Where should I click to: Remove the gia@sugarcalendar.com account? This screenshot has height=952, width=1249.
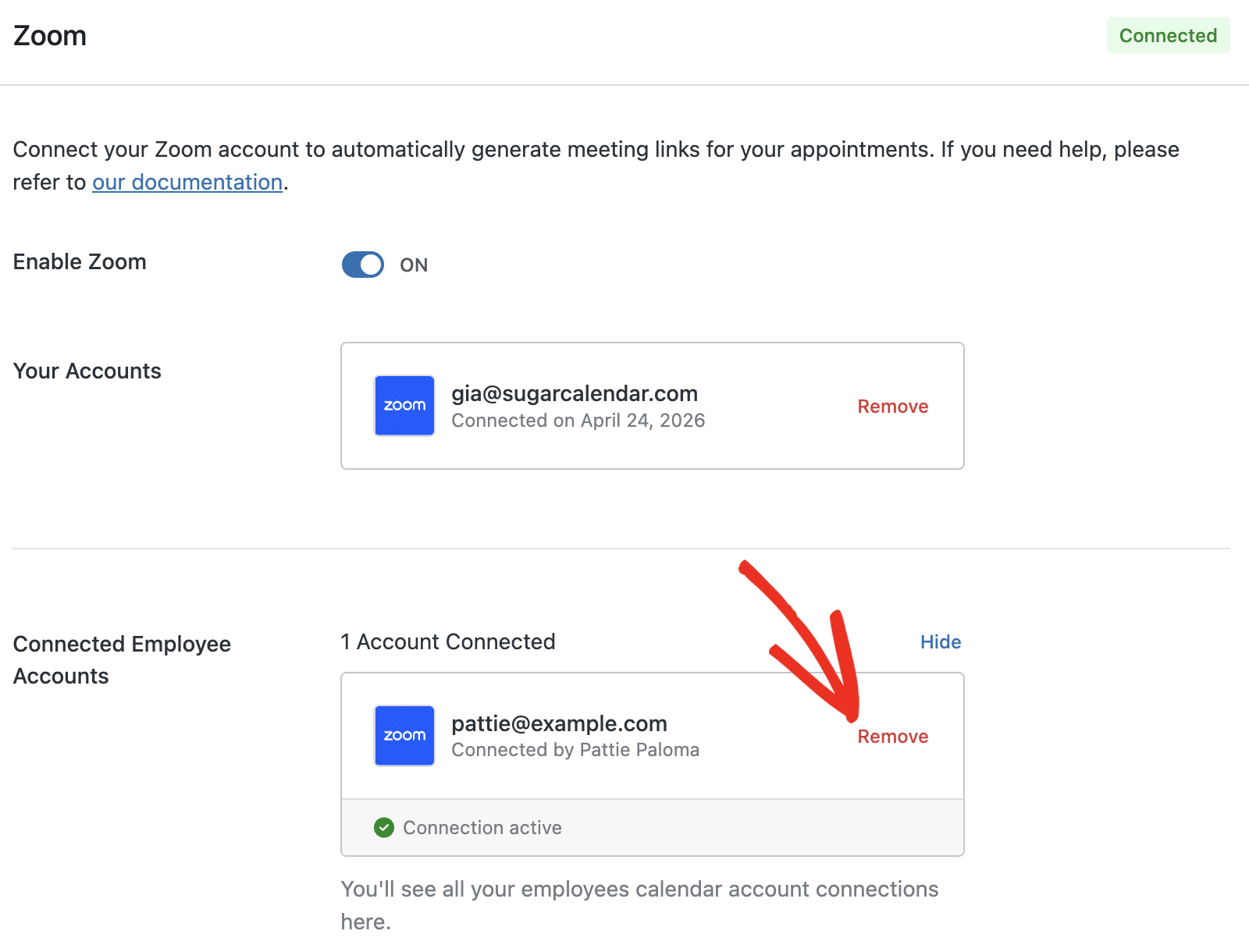pyautogui.click(x=892, y=407)
